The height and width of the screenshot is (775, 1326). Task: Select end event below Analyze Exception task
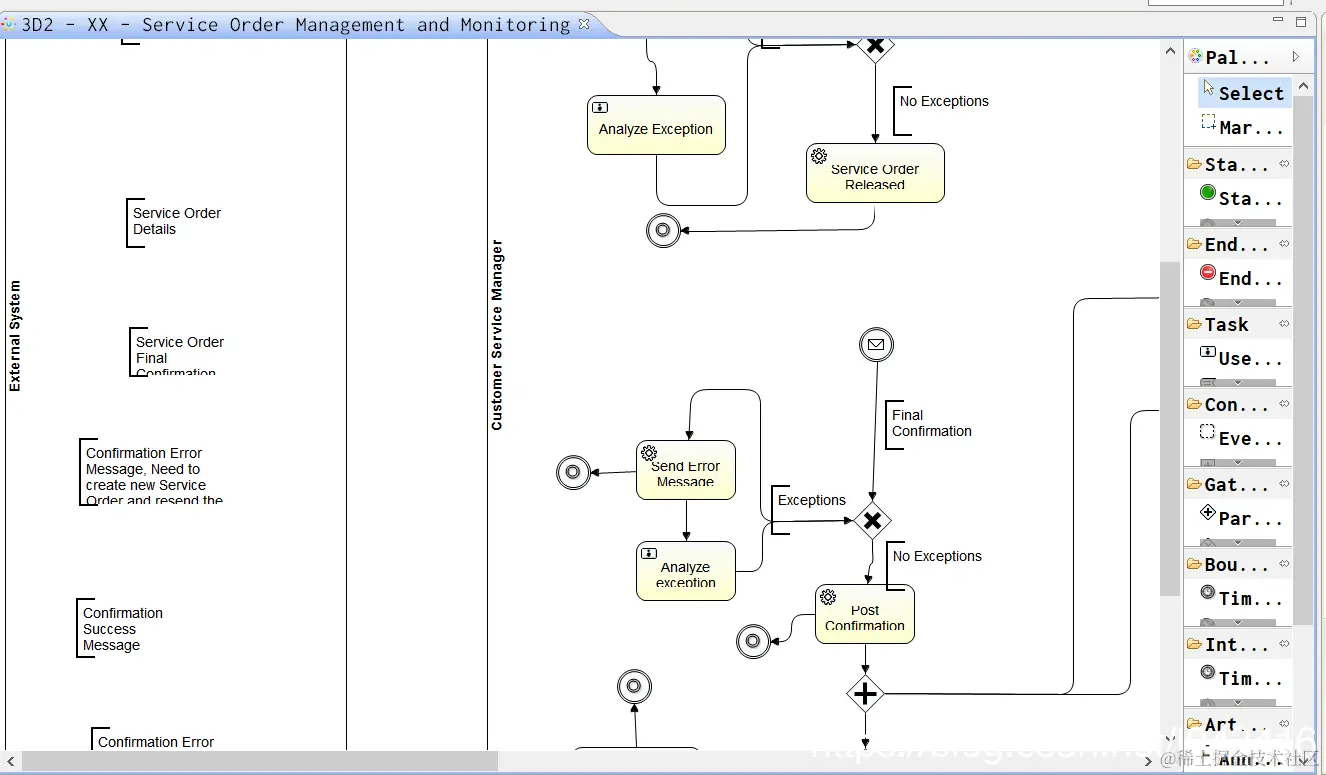[x=663, y=231]
